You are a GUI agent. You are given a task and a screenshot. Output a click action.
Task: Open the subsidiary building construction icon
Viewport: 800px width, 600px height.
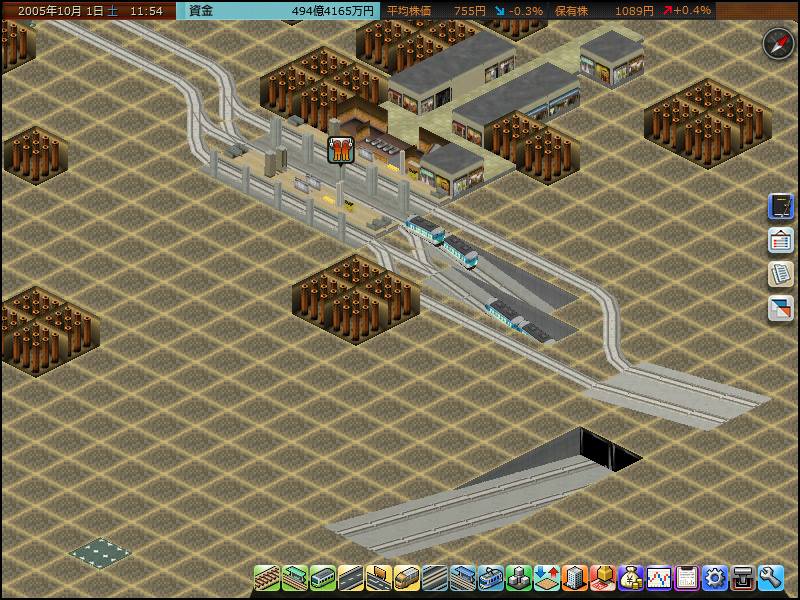574,578
